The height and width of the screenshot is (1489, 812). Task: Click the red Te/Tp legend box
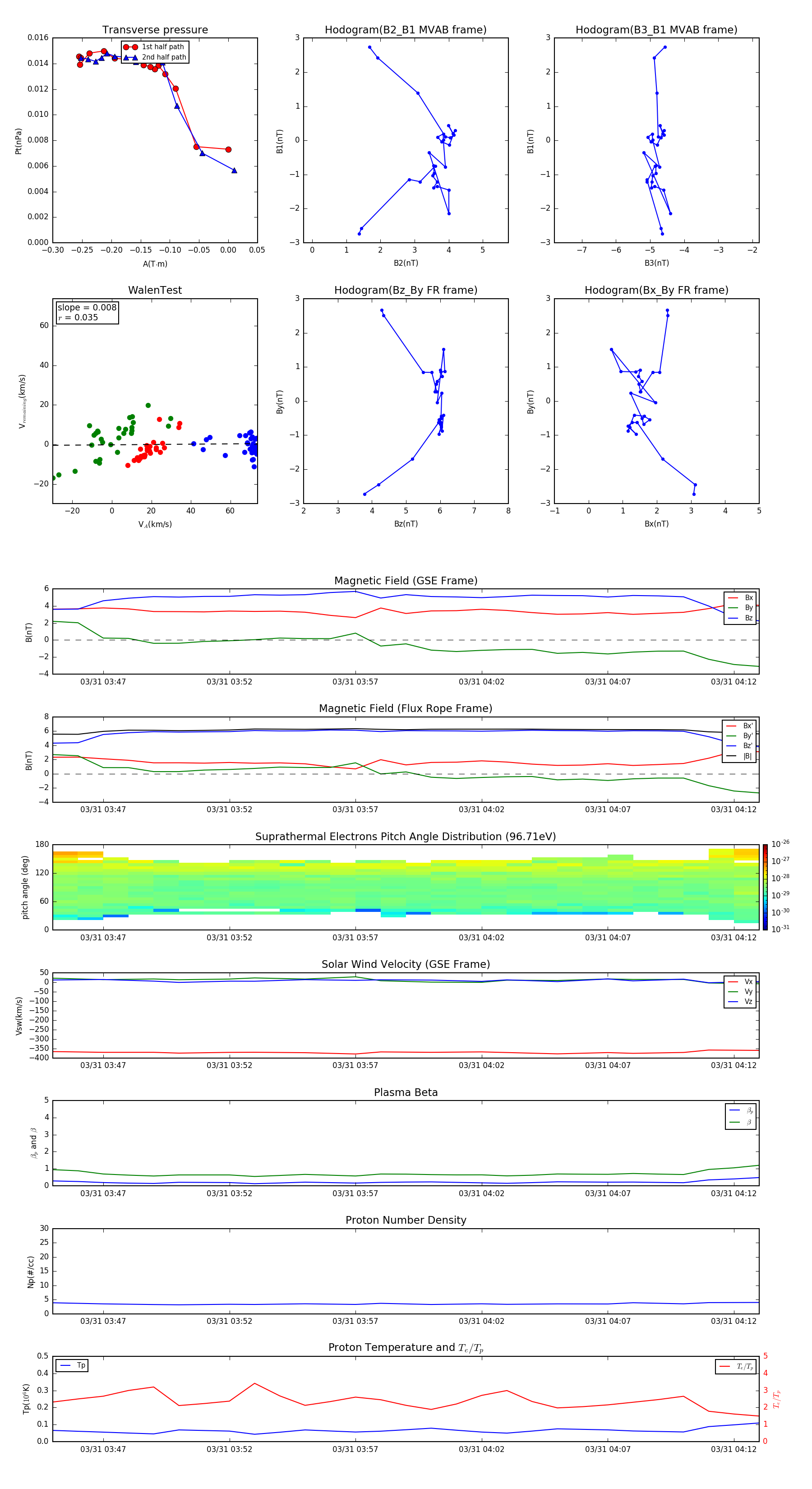(x=735, y=1366)
